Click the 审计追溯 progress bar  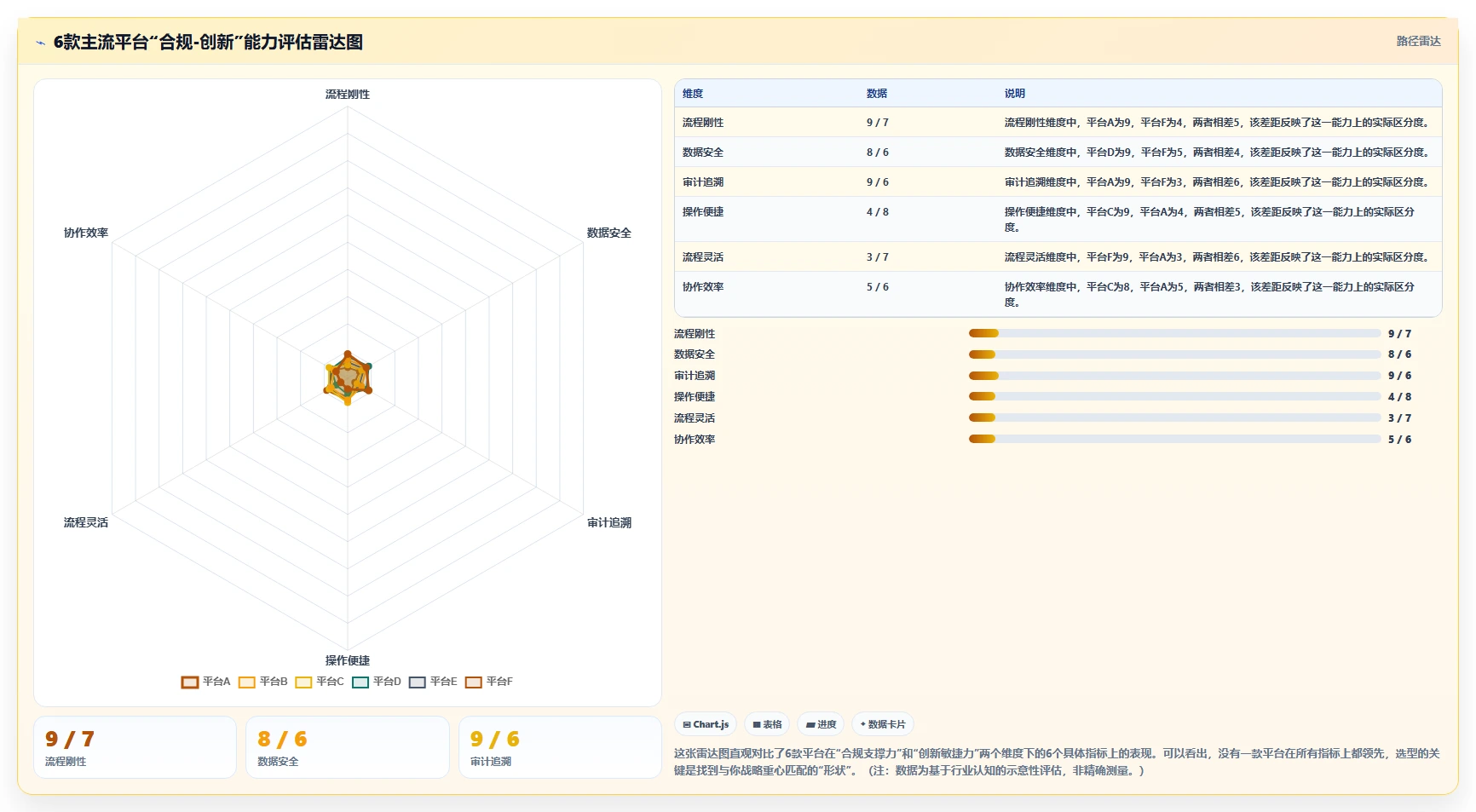click(1174, 376)
